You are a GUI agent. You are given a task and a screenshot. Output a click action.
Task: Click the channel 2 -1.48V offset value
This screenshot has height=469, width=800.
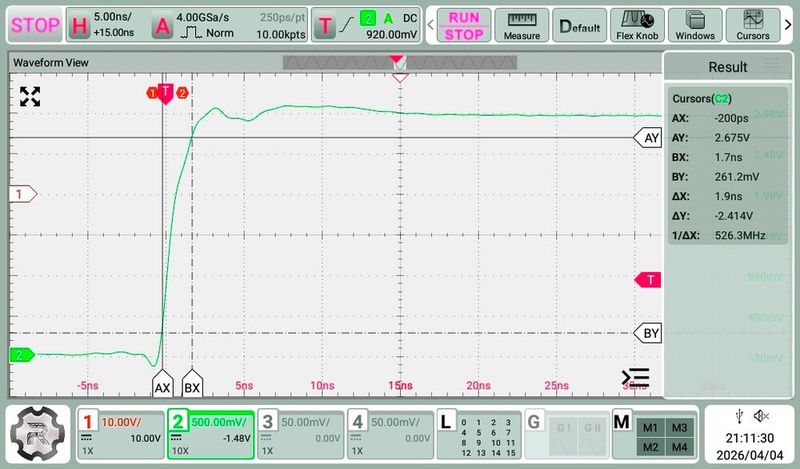click(237, 438)
